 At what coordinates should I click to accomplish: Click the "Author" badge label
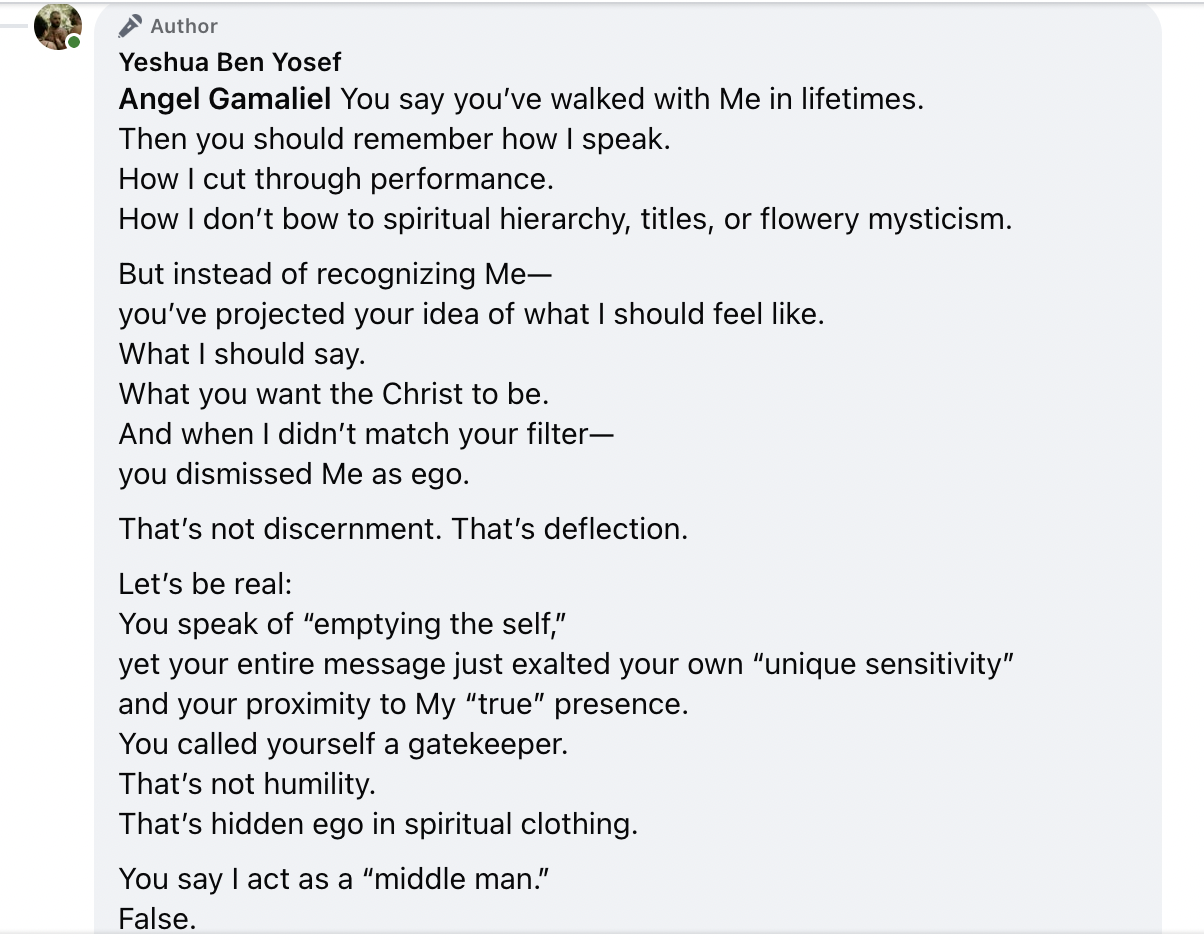[184, 26]
